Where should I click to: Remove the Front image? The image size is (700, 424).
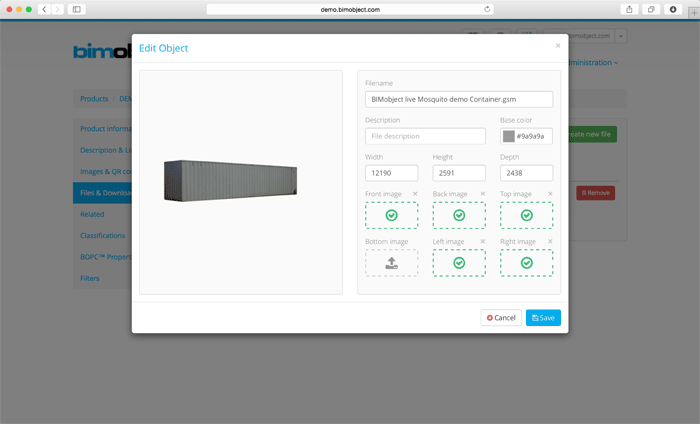[415, 194]
